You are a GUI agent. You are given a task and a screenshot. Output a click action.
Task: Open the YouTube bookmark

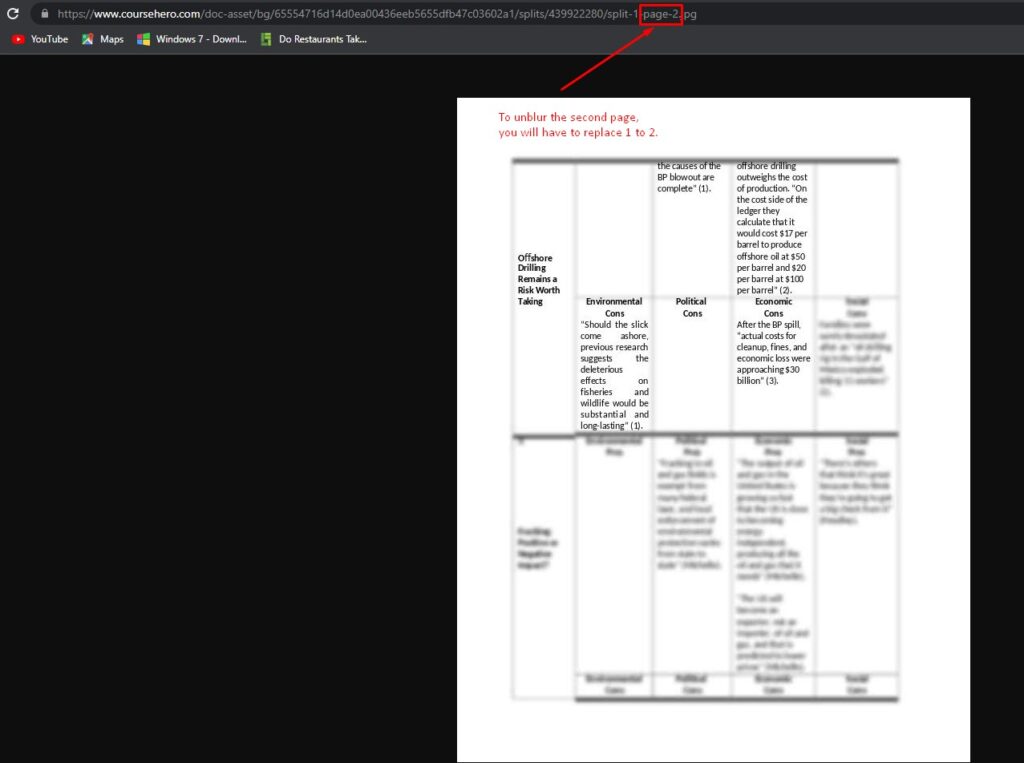pos(40,39)
